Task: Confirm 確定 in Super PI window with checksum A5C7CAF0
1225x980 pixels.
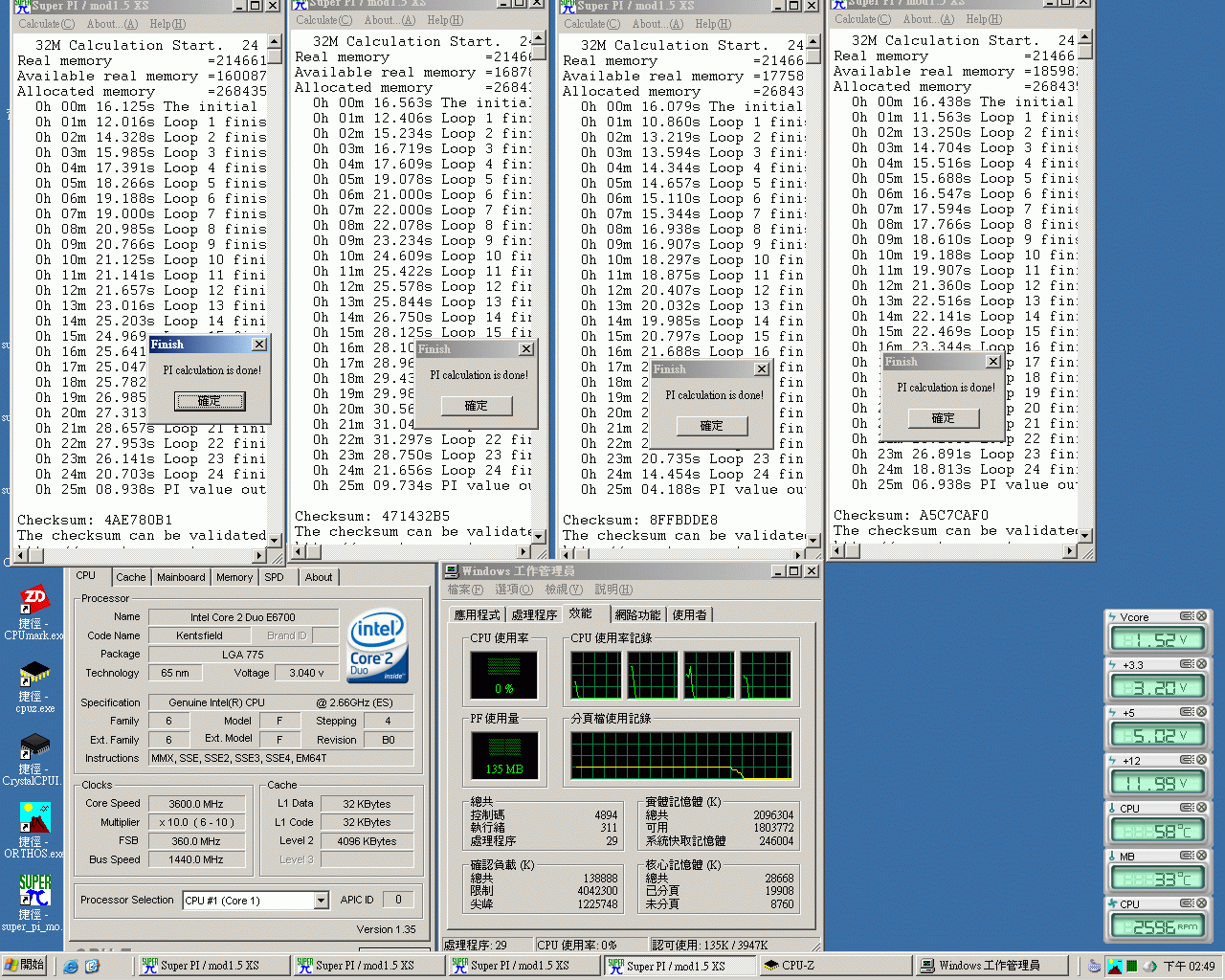Action: pyautogui.click(x=943, y=418)
